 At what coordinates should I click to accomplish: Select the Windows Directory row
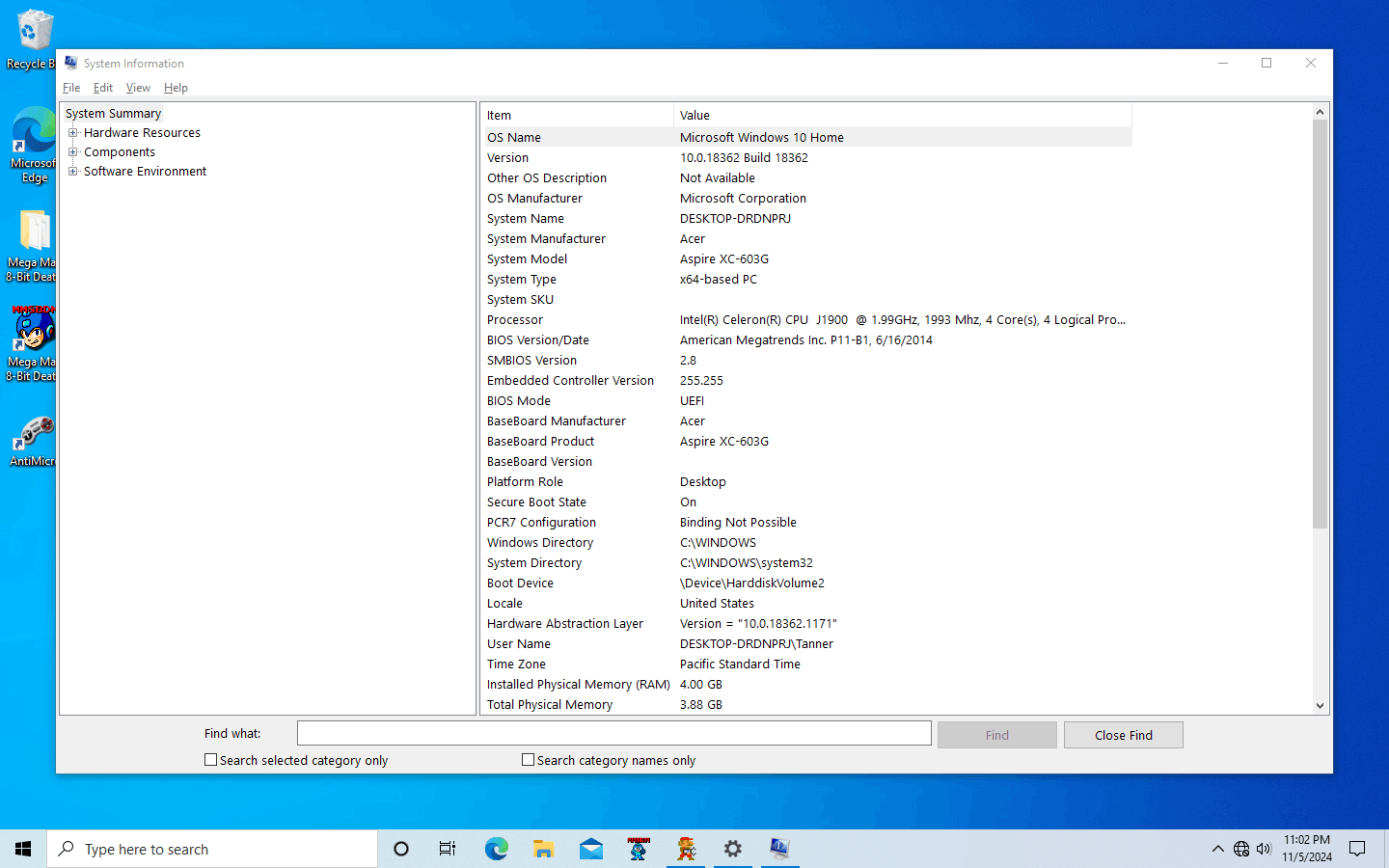click(x=806, y=542)
